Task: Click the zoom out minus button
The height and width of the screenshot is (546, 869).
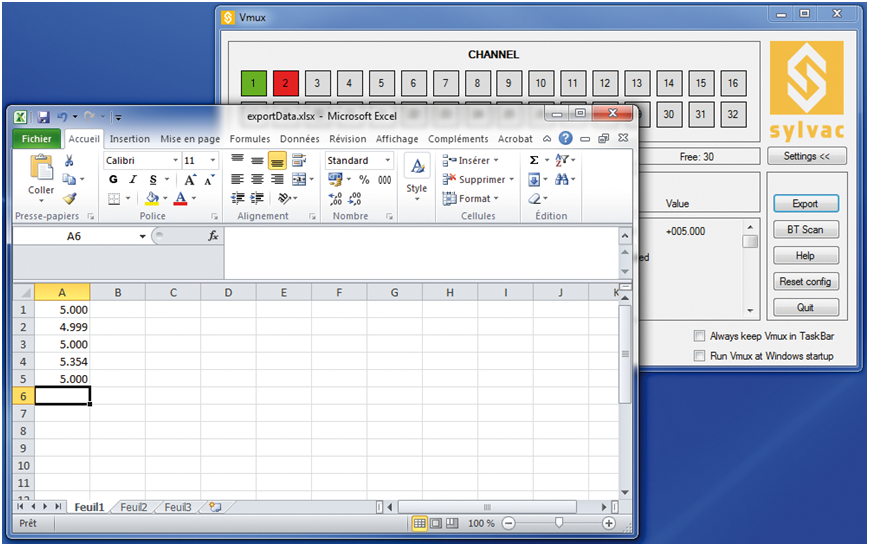Action: coord(508,523)
